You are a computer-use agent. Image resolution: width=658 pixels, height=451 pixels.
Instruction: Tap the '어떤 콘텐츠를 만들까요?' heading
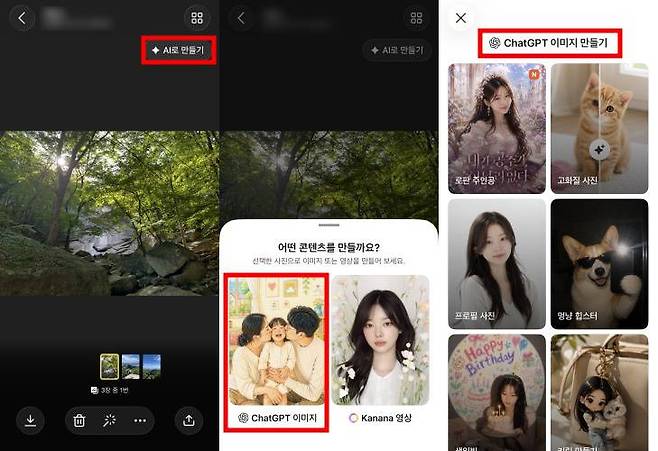(329, 247)
